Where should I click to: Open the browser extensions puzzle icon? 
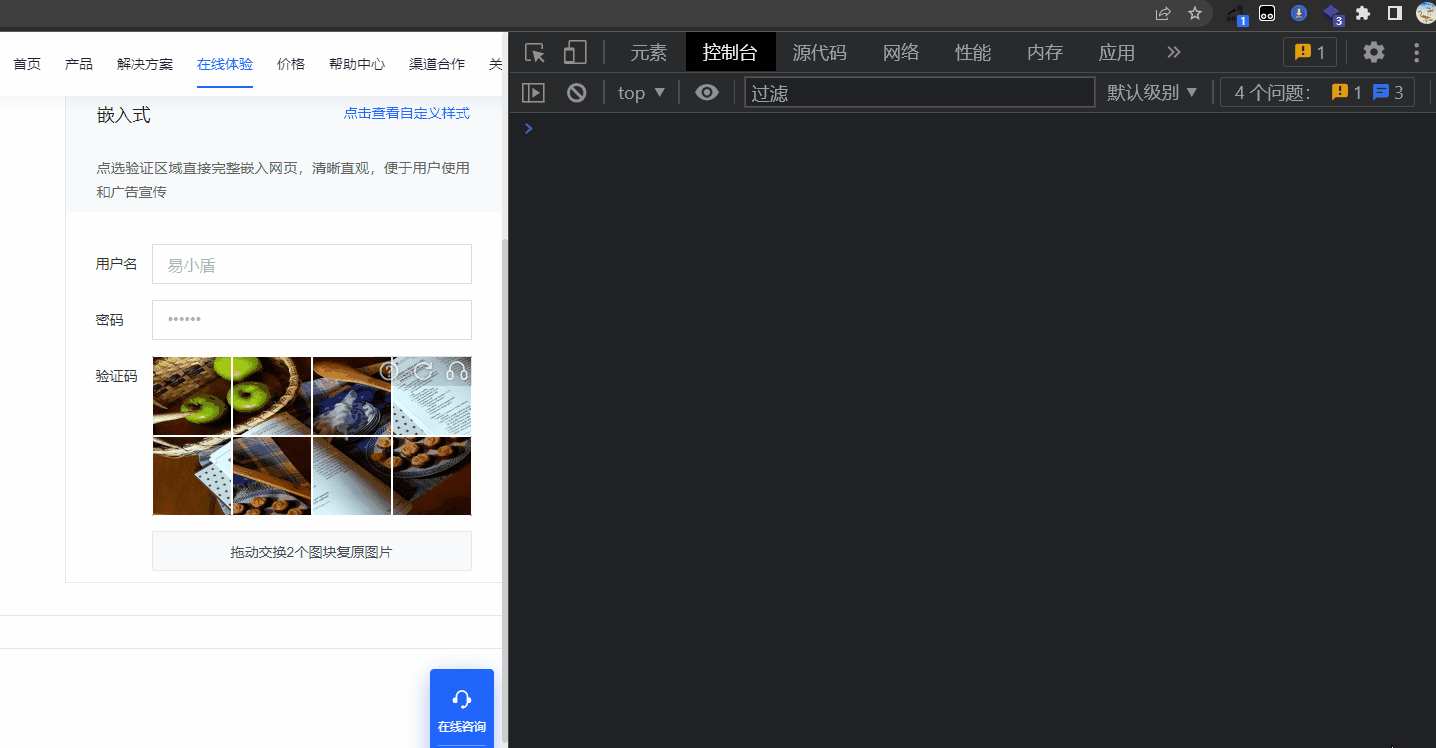tap(1362, 13)
